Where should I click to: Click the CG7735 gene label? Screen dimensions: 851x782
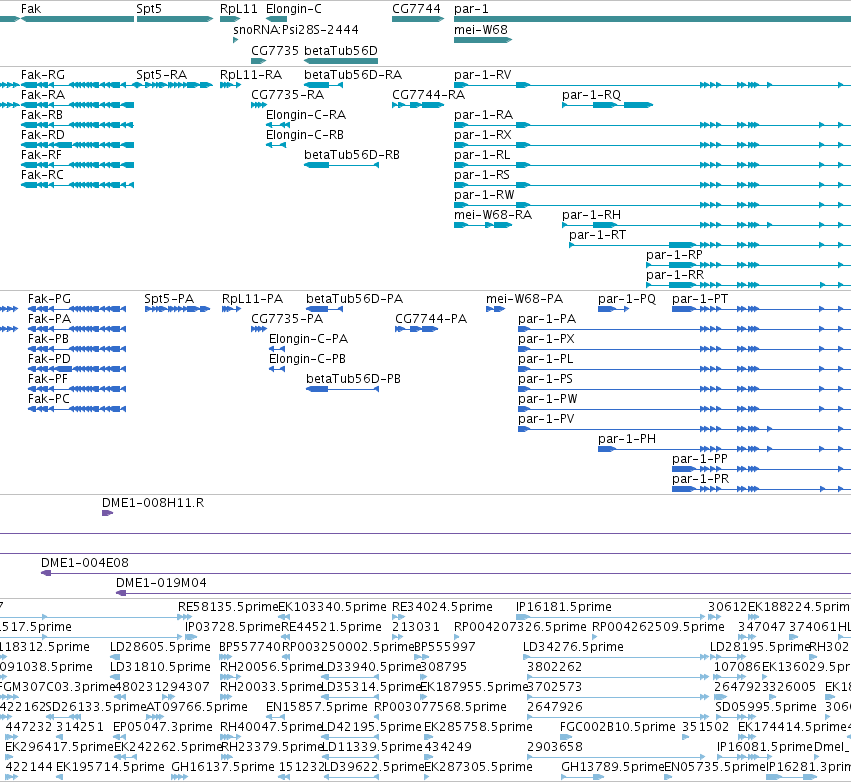pyautogui.click(x=275, y=50)
